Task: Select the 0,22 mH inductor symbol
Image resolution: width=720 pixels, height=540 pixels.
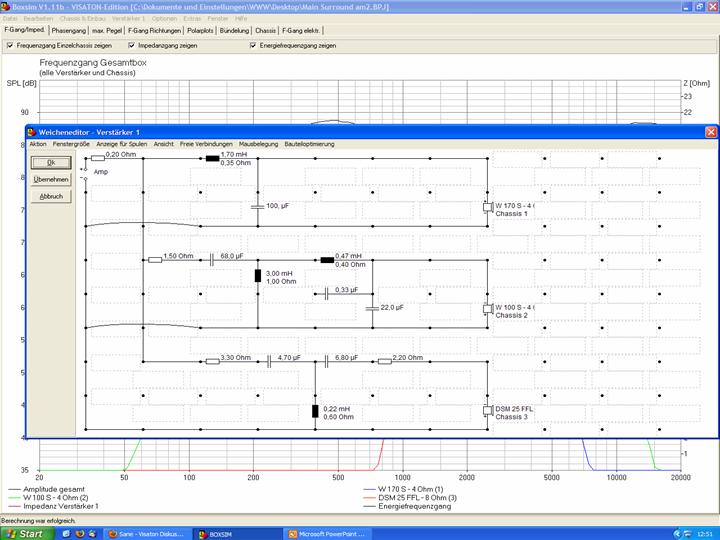Action: coord(315,411)
